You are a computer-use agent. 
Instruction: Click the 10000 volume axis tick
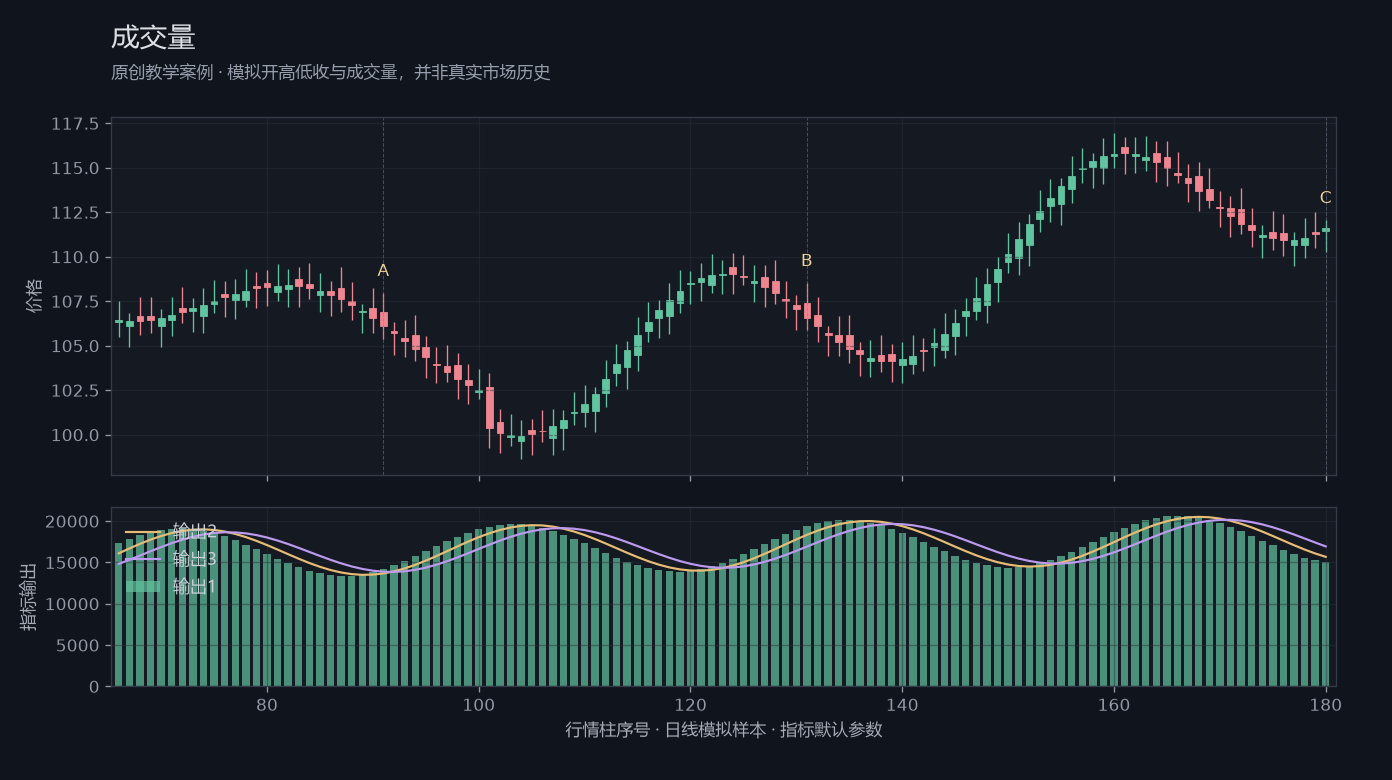coord(73,604)
